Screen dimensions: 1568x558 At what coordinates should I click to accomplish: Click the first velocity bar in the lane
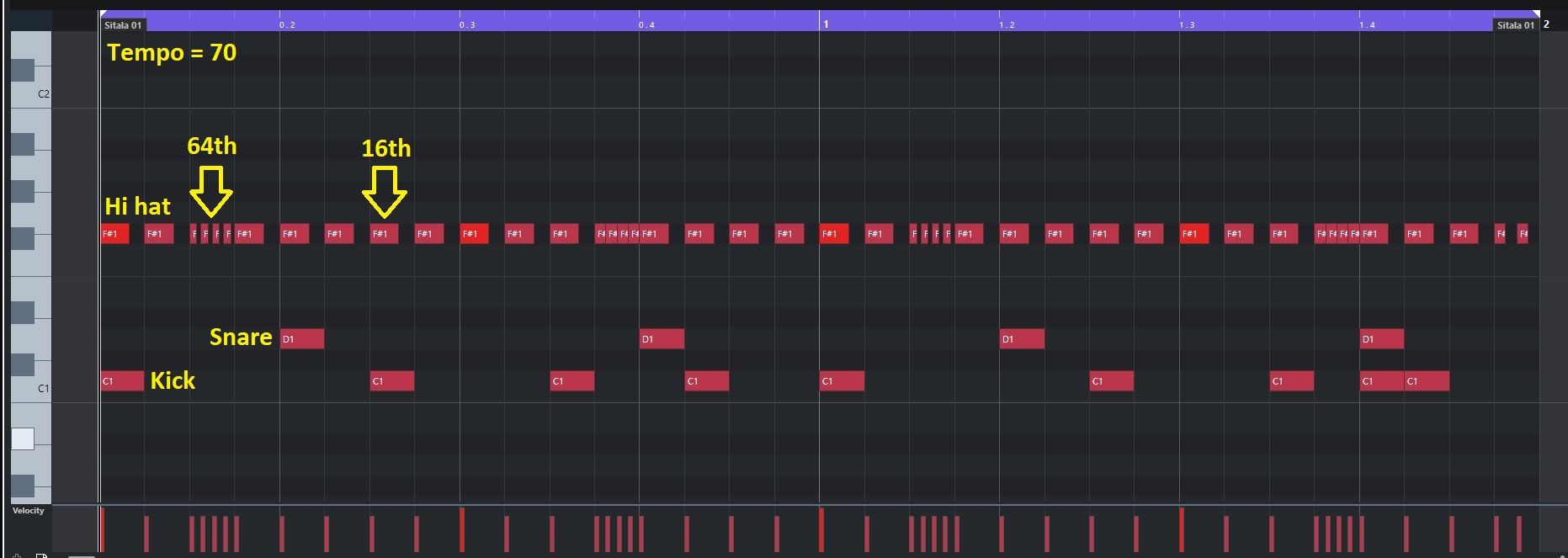click(x=102, y=530)
